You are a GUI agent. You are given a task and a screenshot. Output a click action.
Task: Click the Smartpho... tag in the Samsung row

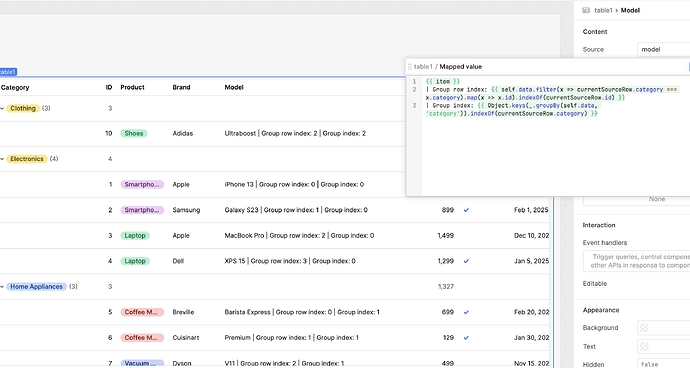(x=142, y=210)
